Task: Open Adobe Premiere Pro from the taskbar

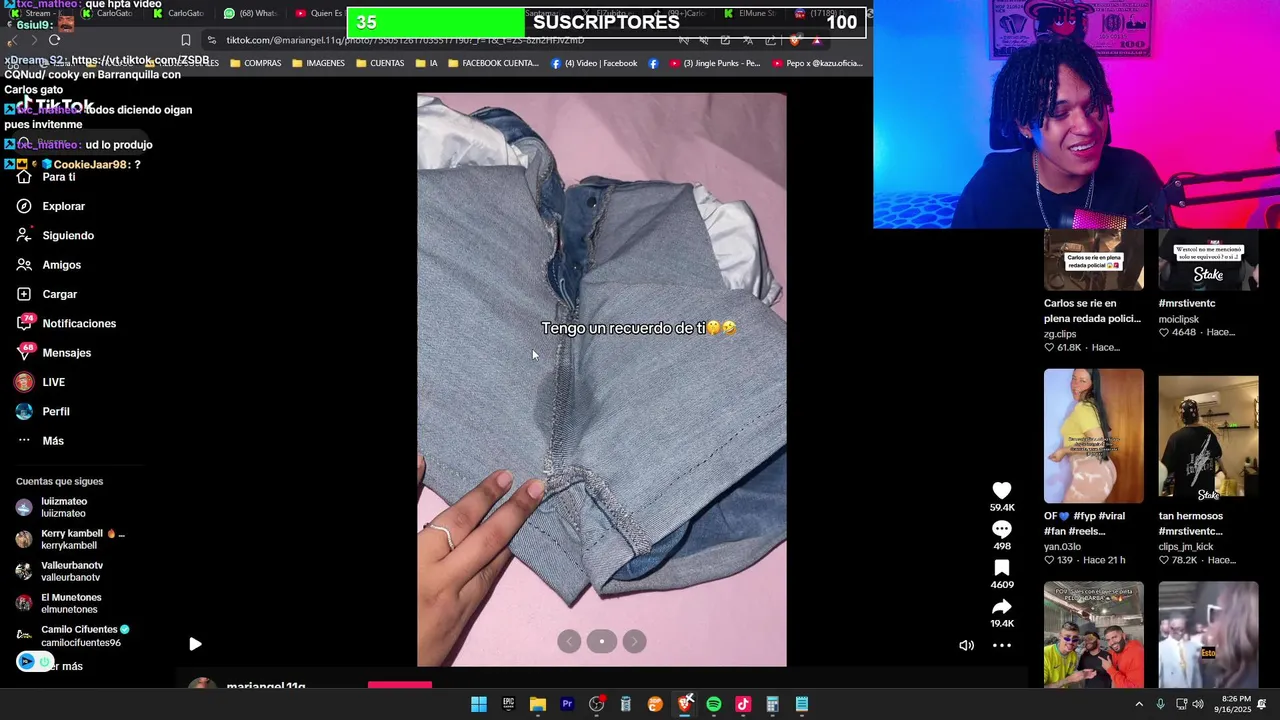Action: click(567, 704)
